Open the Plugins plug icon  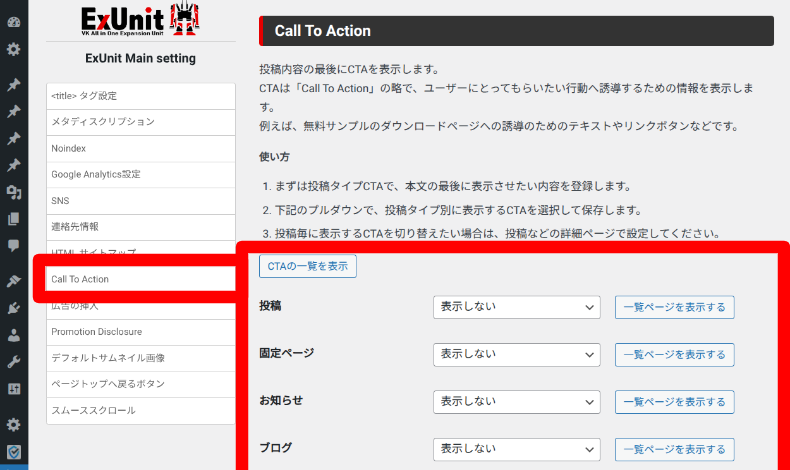[14, 308]
